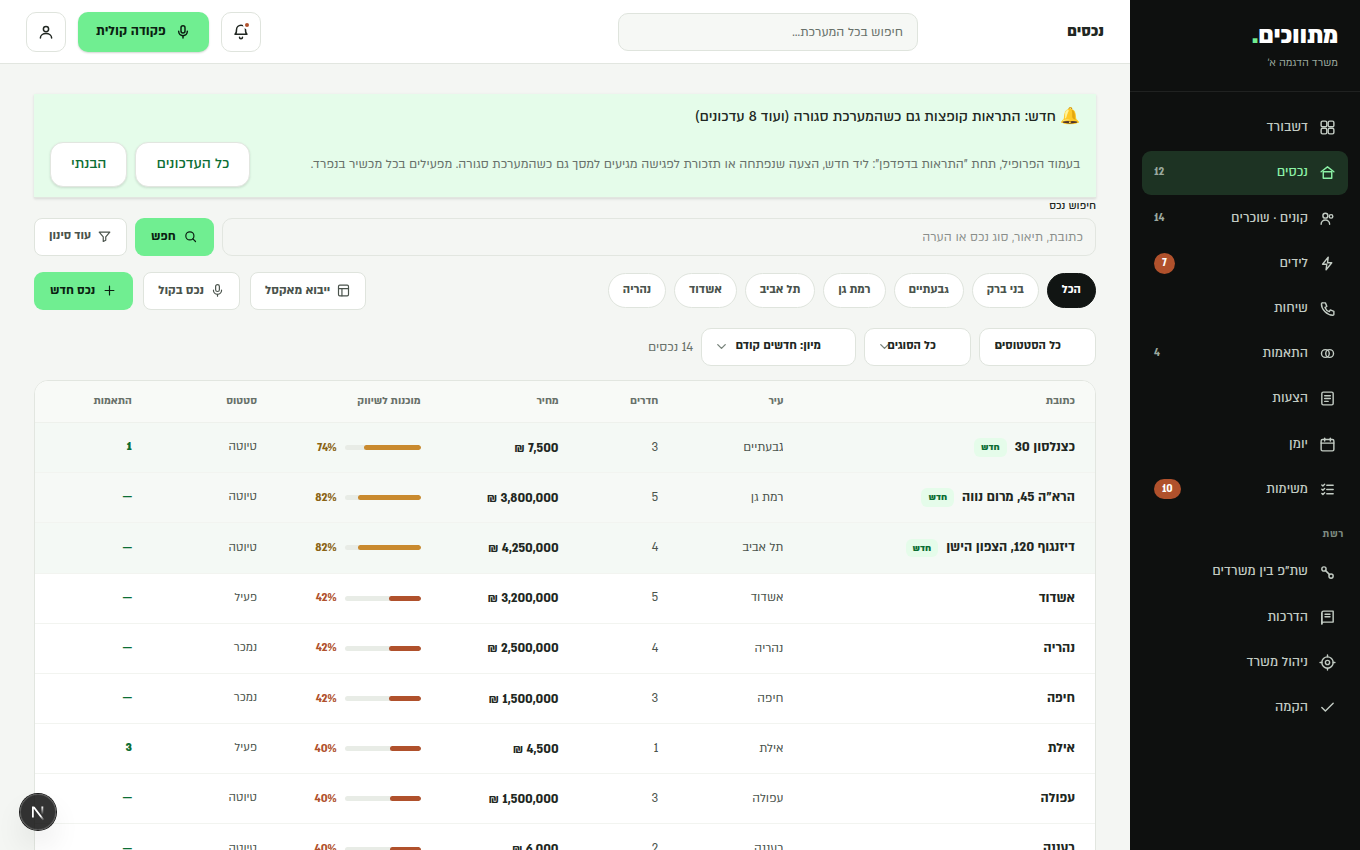Select the הכל city filter chip
1360x850 pixels.
pyautogui.click(x=1071, y=290)
